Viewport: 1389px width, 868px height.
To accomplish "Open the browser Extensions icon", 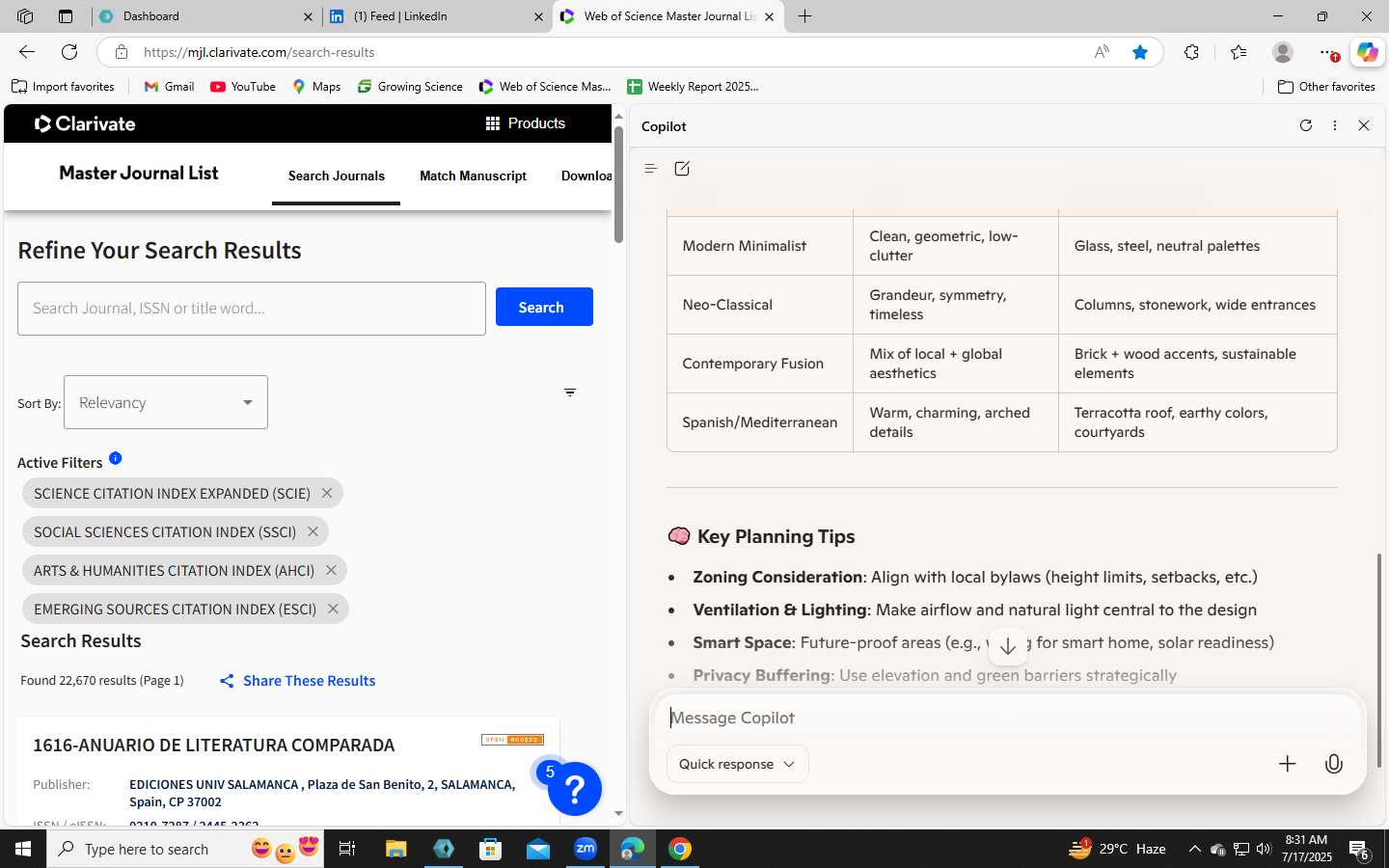I will 1192,52.
